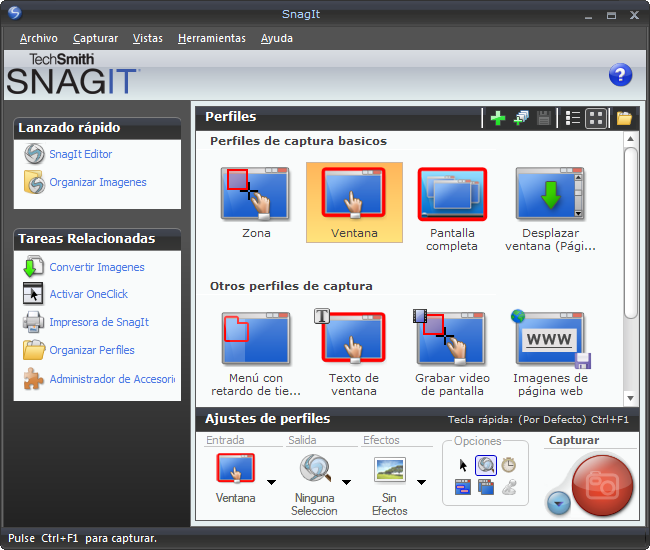Toggle the preview in editor option
Image resolution: width=650 pixels, height=550 pixels.
[x=486, y=465]
